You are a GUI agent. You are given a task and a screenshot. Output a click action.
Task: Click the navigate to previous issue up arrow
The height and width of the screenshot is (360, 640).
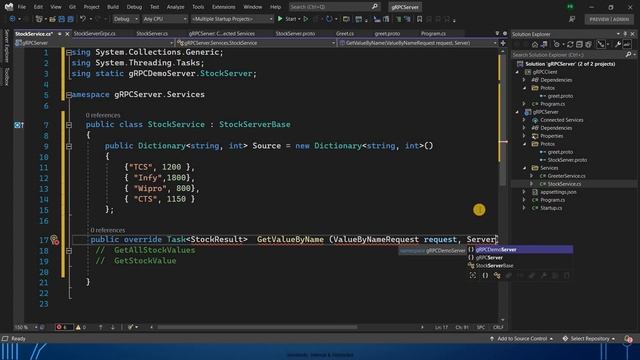click(100, 327)
